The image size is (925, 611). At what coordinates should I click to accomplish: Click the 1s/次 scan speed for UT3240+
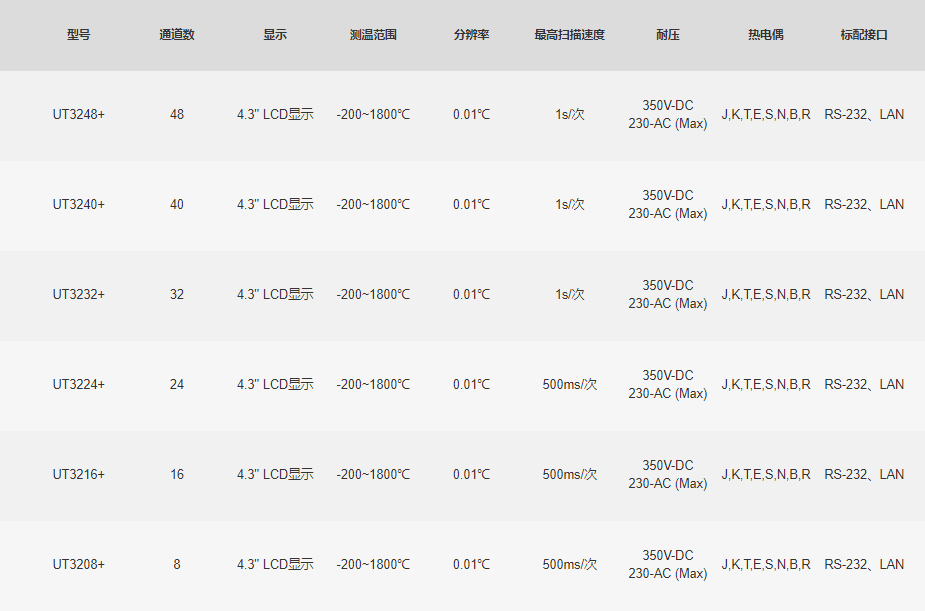tap(569, 205)
